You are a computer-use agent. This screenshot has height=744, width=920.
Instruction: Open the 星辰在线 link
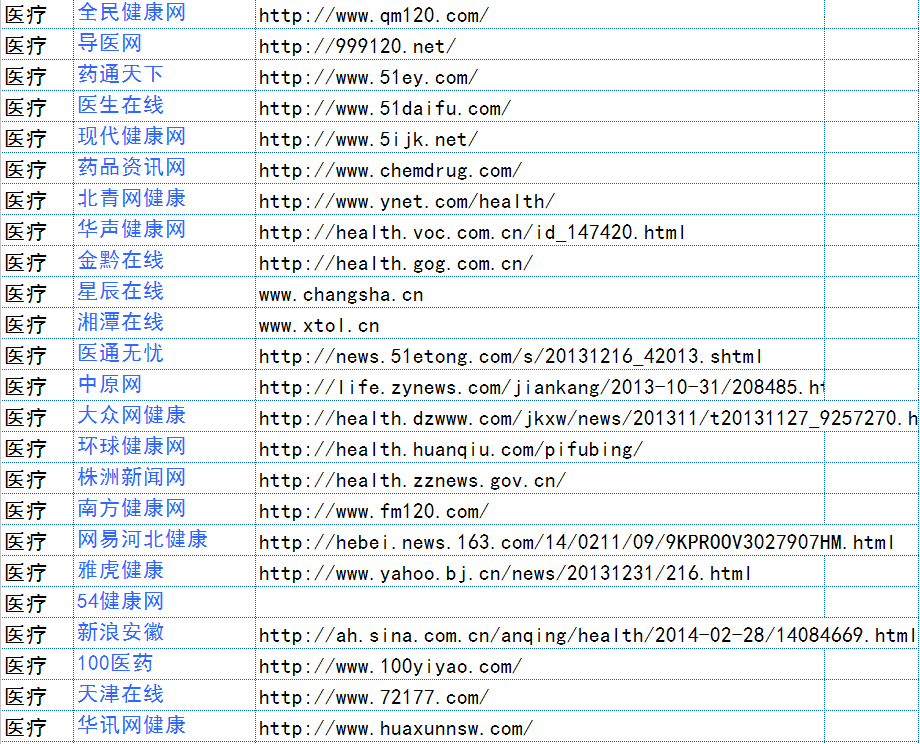[120, 292]
